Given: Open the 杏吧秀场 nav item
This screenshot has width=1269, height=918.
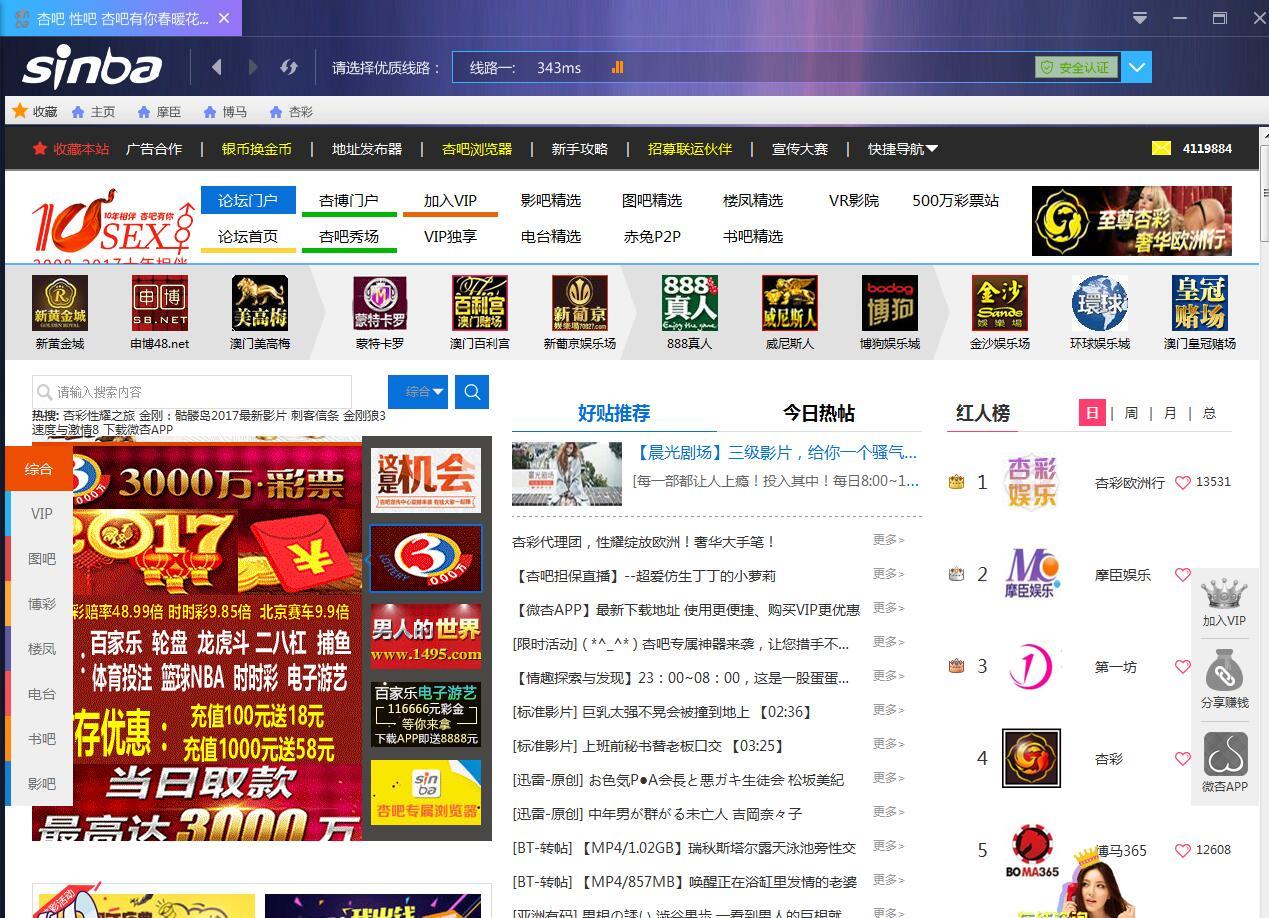Looking at the screenshot, I should pyautogui.click(x=349, y=237).
